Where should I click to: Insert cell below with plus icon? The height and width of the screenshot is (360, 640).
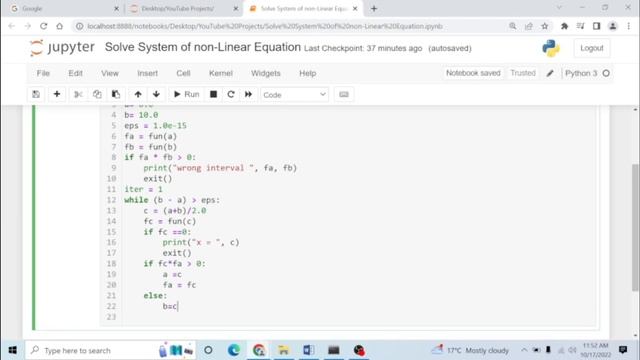click(x=57, y=94)
